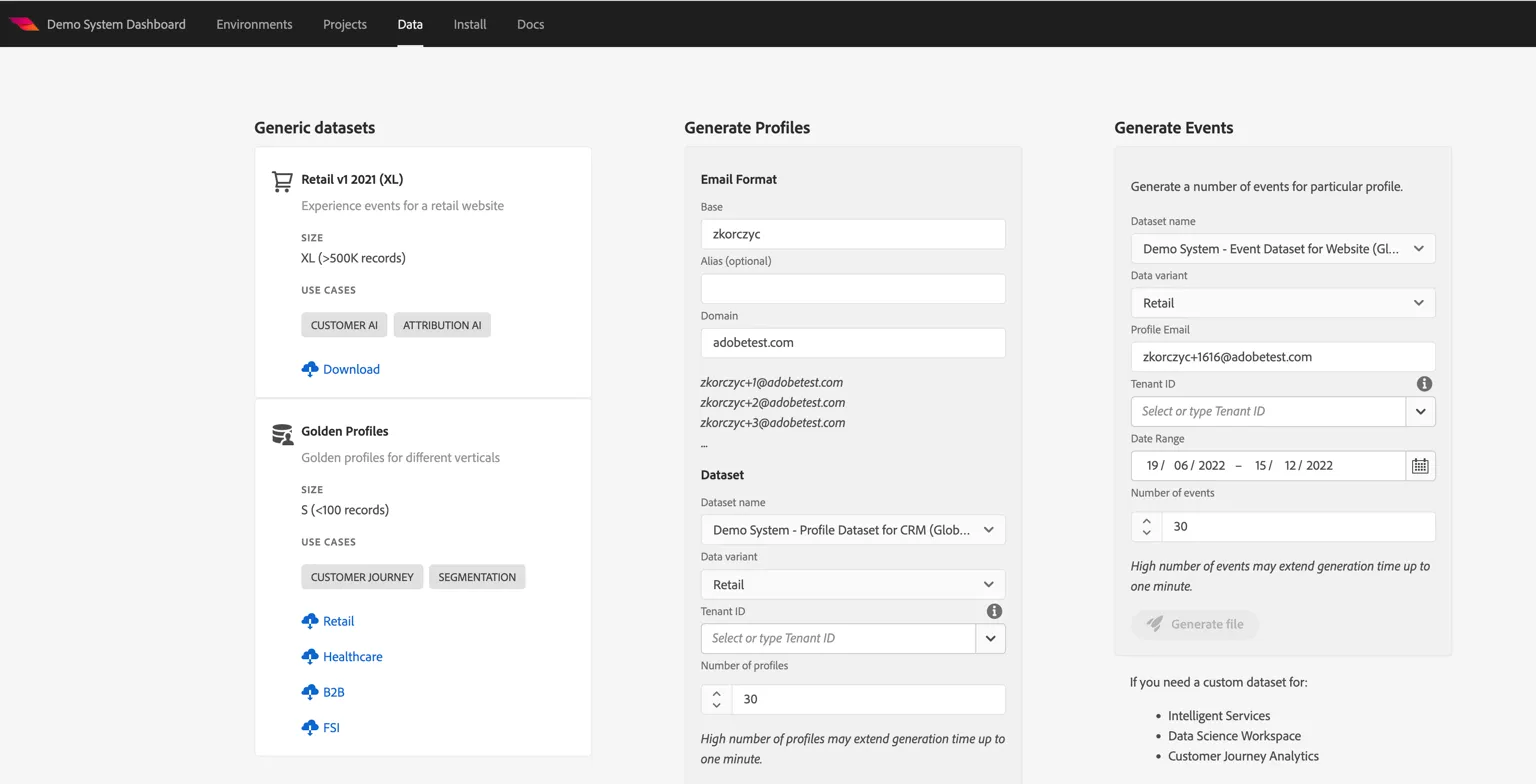Click the Demo System Dashboard logo icon

pyautogui.click(x=24, y=24)
